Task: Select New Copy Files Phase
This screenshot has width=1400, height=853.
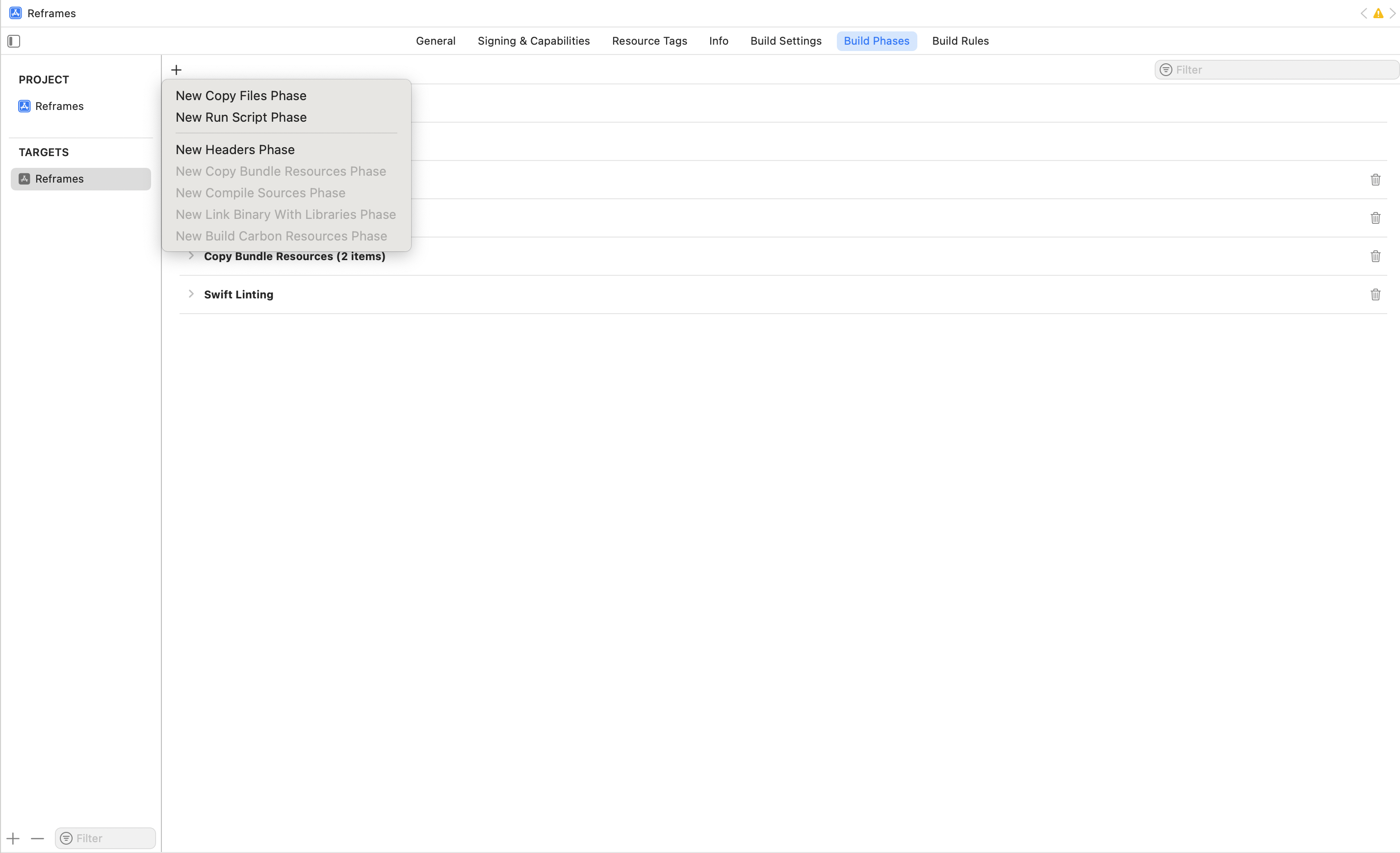Action: (241, 96)
